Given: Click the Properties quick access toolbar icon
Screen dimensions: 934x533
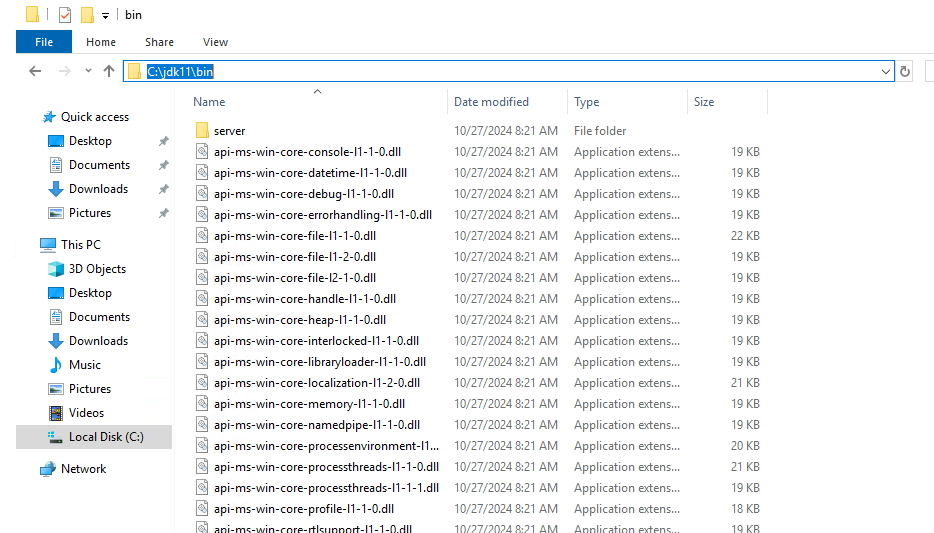Looking at the screenshot, I should [x=65, y=15].
